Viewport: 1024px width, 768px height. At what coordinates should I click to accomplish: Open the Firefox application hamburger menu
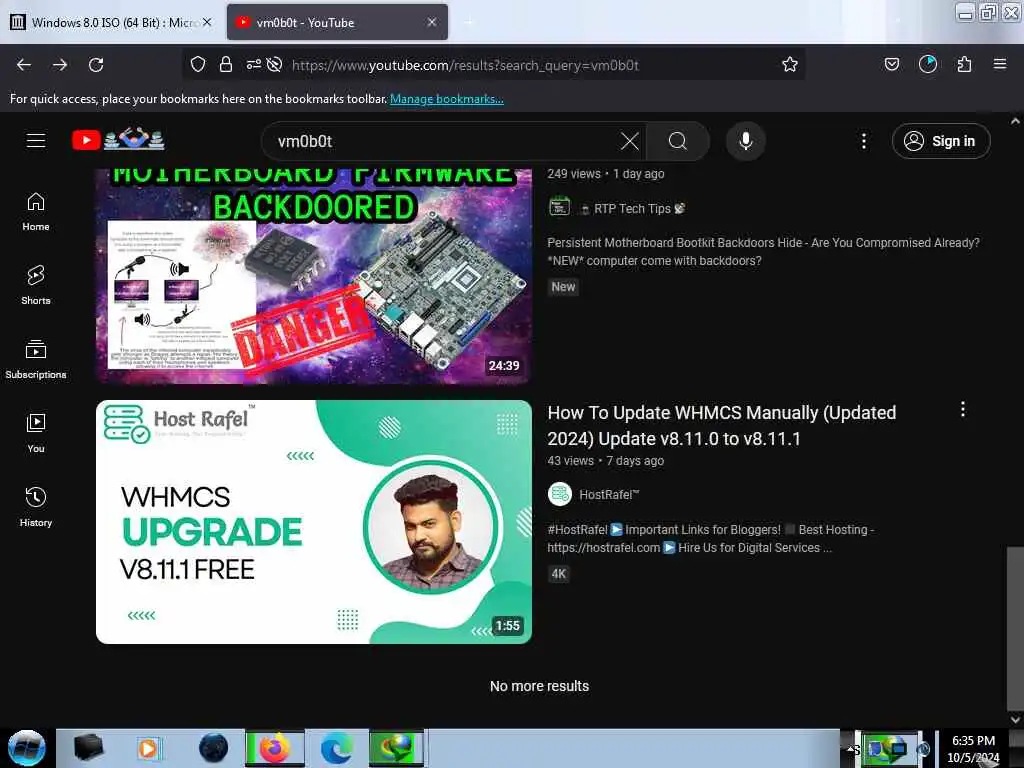point(999,64)
